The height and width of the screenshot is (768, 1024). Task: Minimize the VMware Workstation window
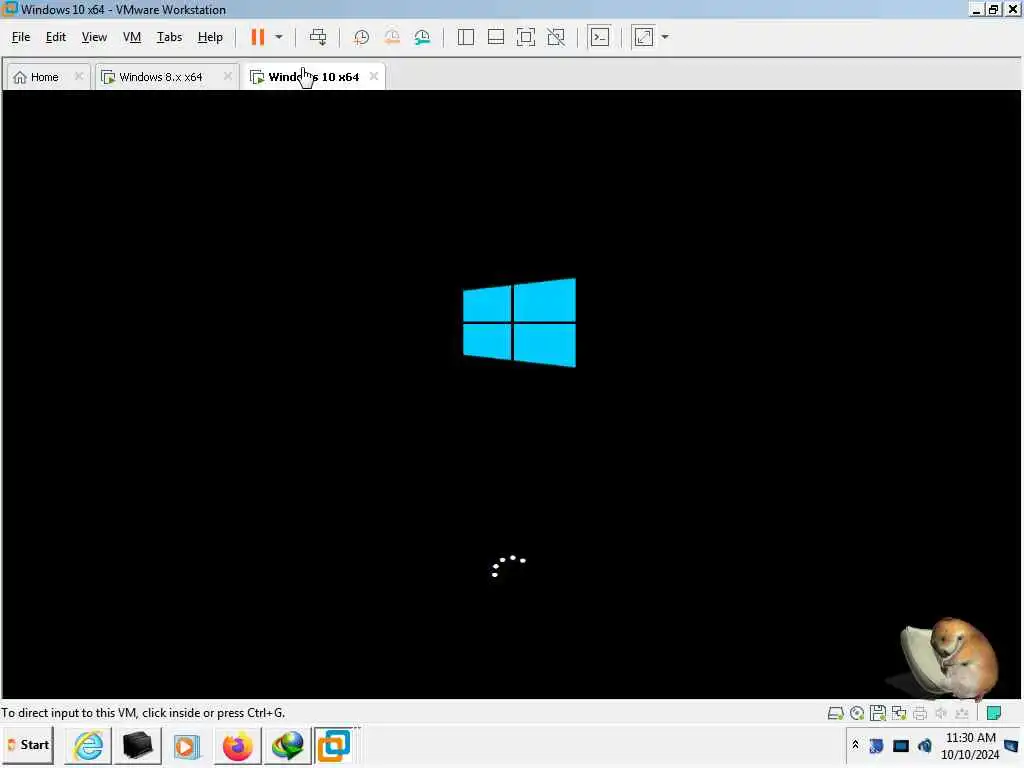point(977,9)
